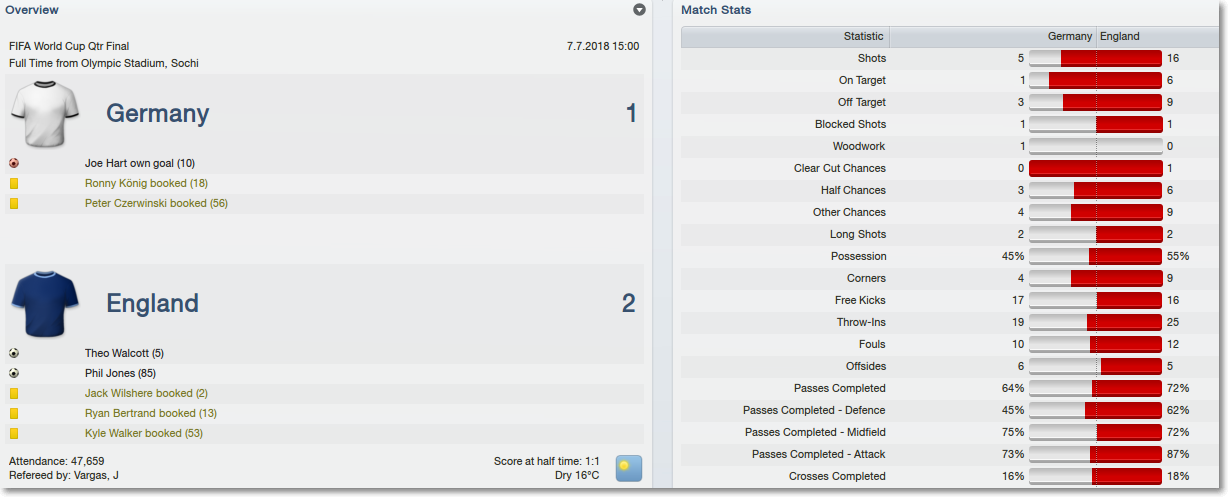Click yellow card icon next to Ronny König
This screenshot has height=497, width=1228.
point(14,183)
